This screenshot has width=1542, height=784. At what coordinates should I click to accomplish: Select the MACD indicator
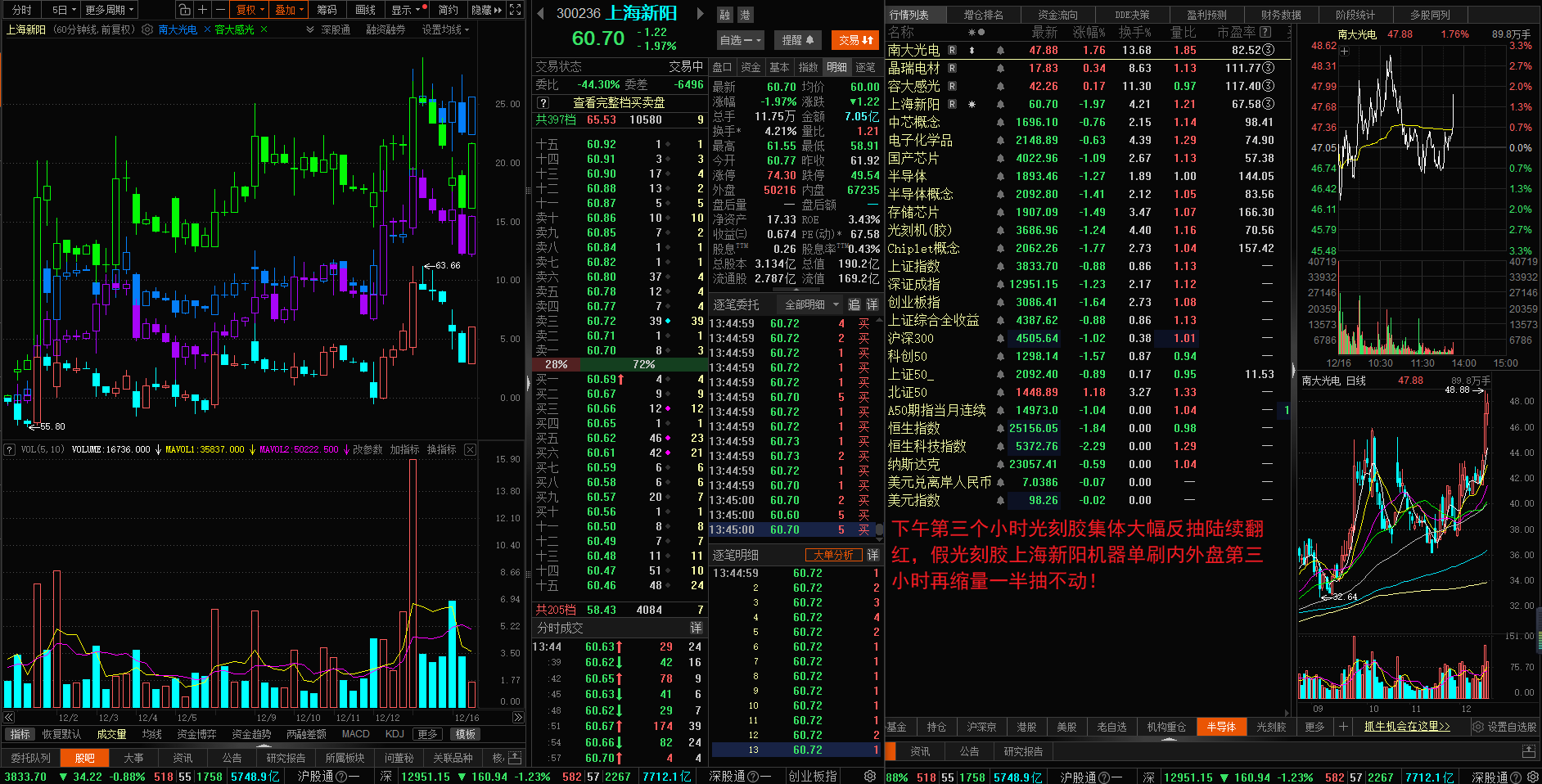pyautogui.click(x=355, y=734)
